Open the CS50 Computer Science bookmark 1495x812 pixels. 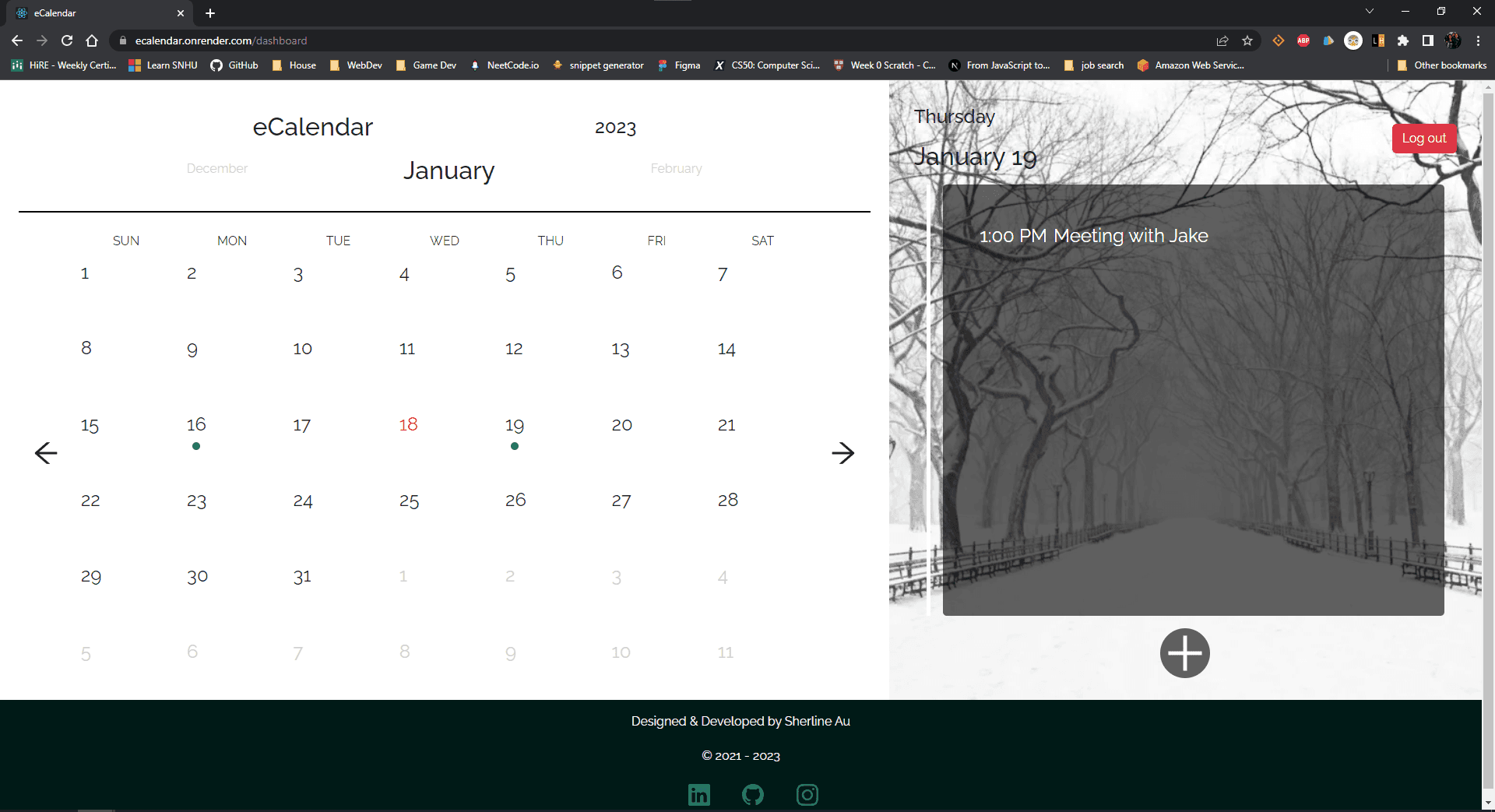point(767,65)
